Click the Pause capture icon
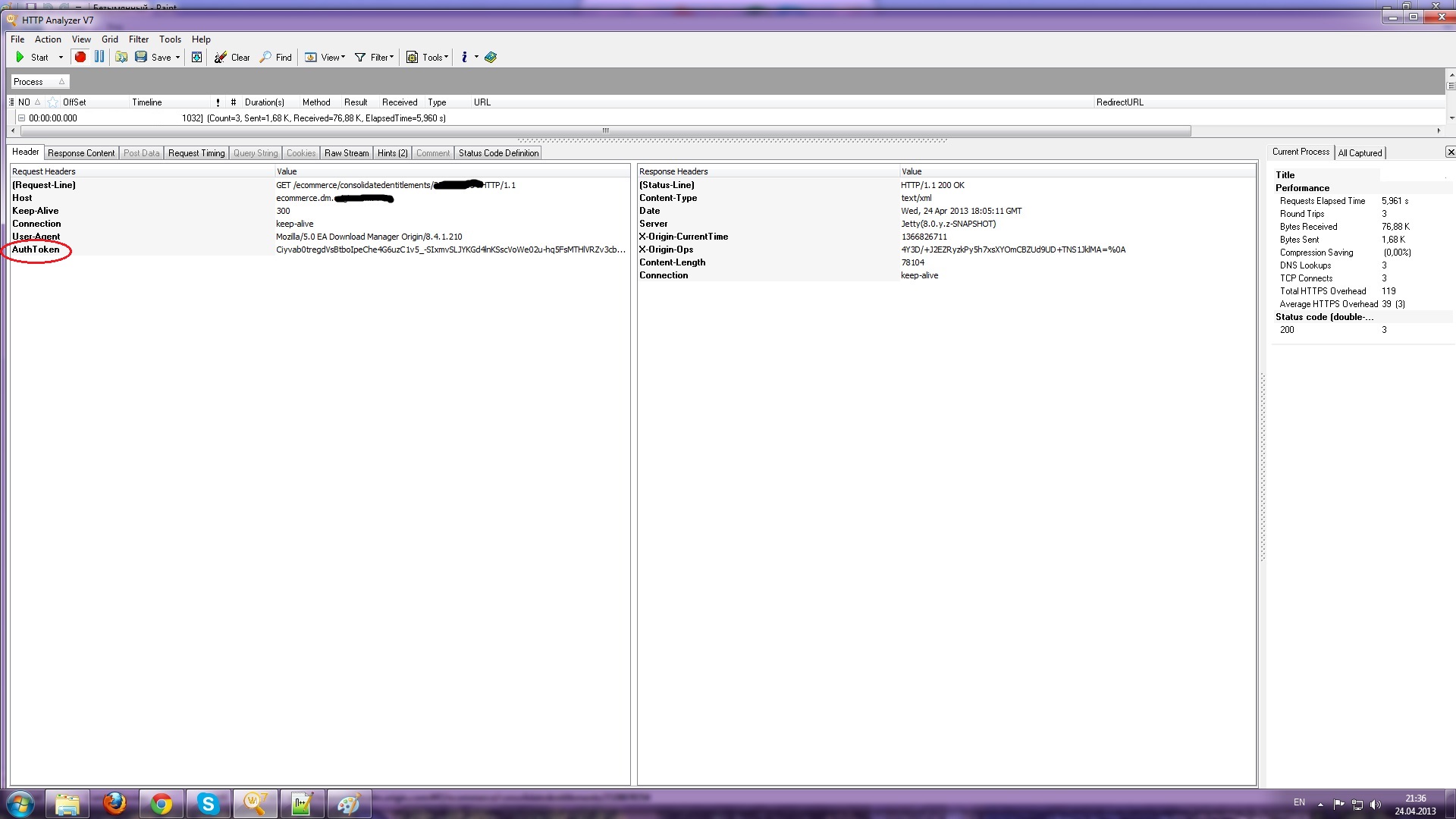The height and width of the screenshot is (819, 1456). pos(99,57)
